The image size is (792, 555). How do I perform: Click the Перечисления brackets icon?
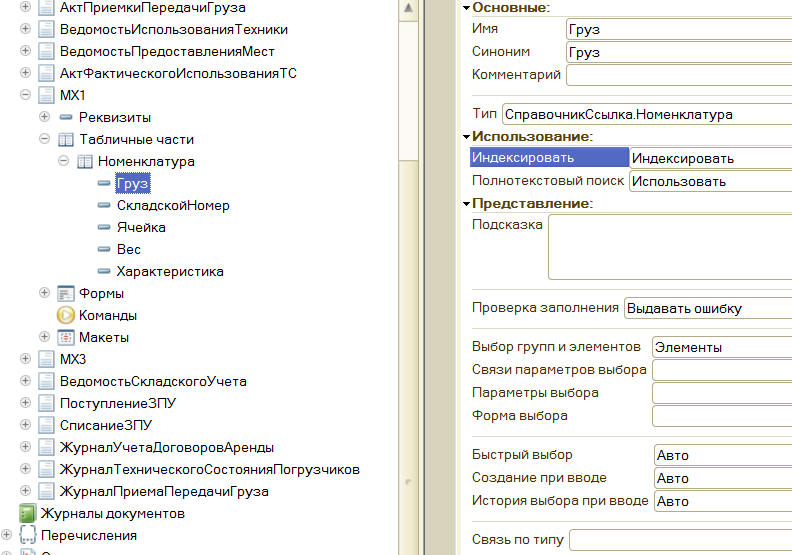[27, 535]
